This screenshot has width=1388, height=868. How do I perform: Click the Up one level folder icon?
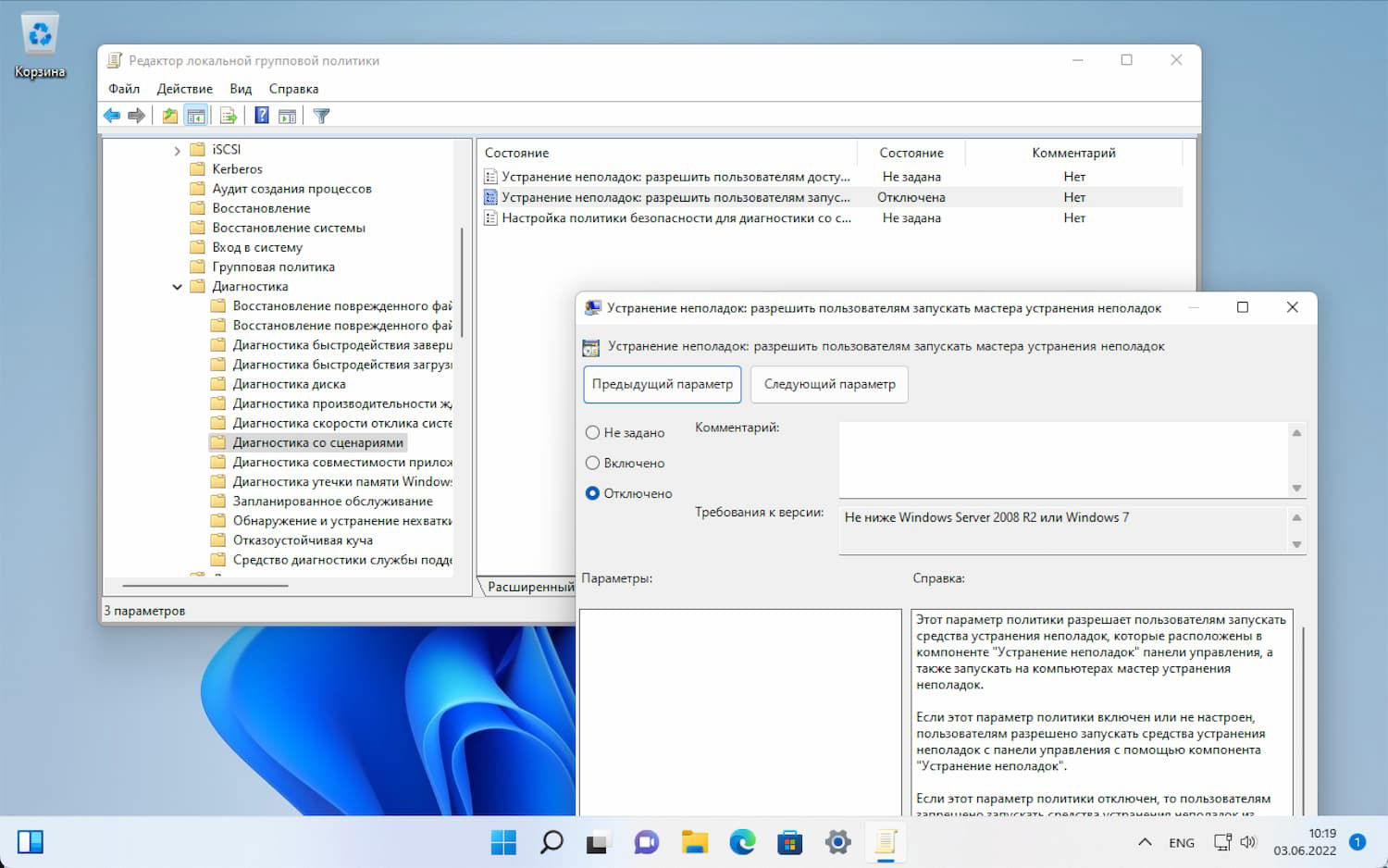pos(169,116)
